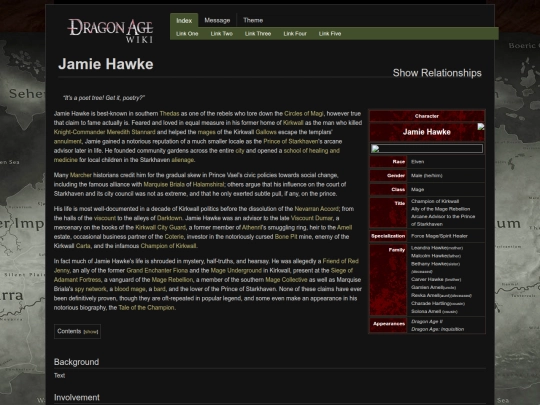Click Dragon Age: Inquisition under Appearances
Viewport: 540px width, 405px height.
pos(437,329)
